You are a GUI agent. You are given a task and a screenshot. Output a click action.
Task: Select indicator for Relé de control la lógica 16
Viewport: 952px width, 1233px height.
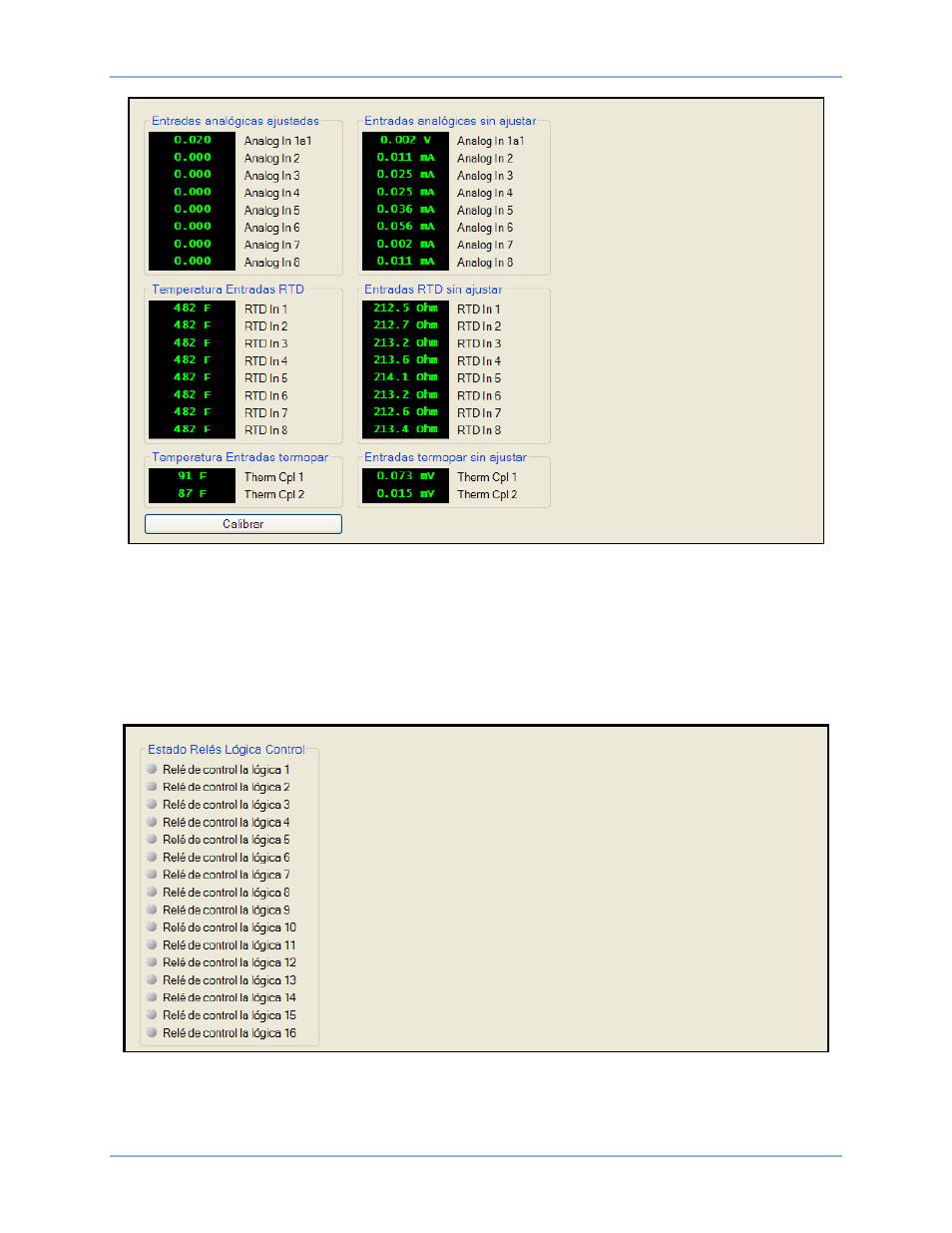pos(152,1033)
